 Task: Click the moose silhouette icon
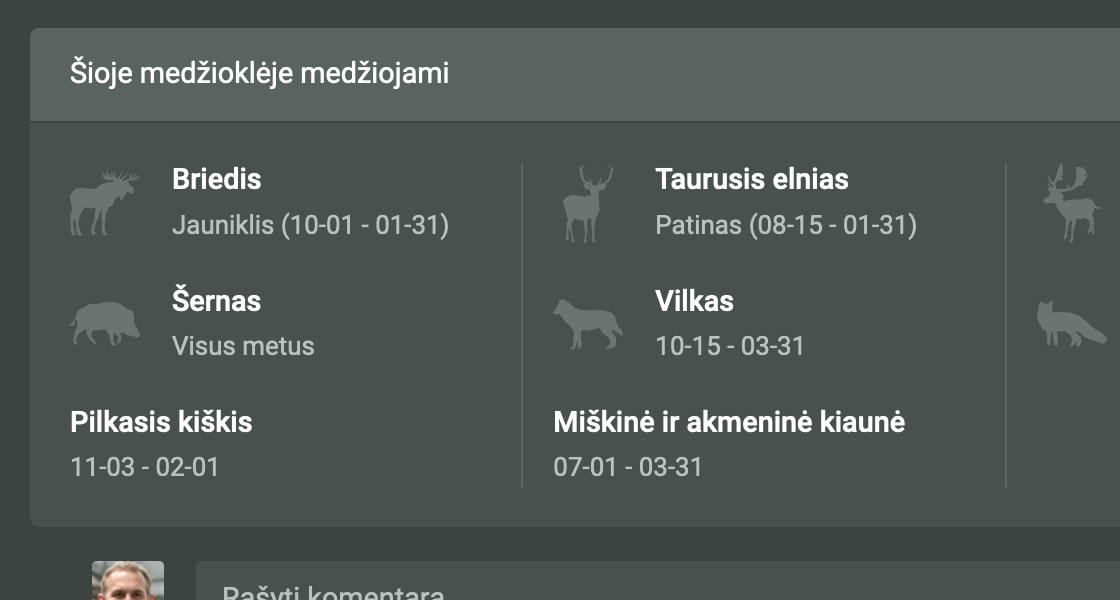click(x=102, y=203)
